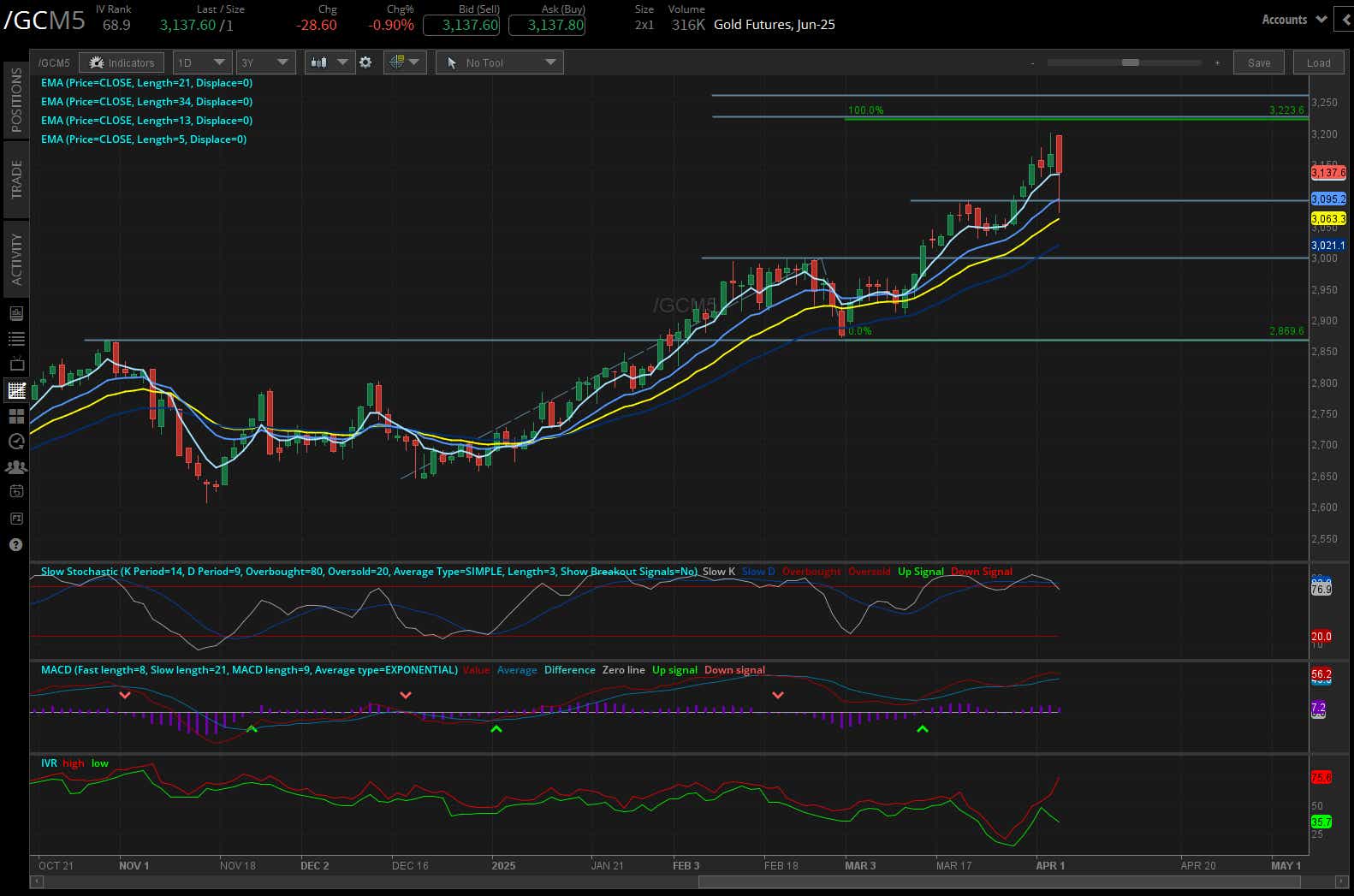Expand the 1D aggregation period dropdown
1354x896 pixels.
click(202, 62)
